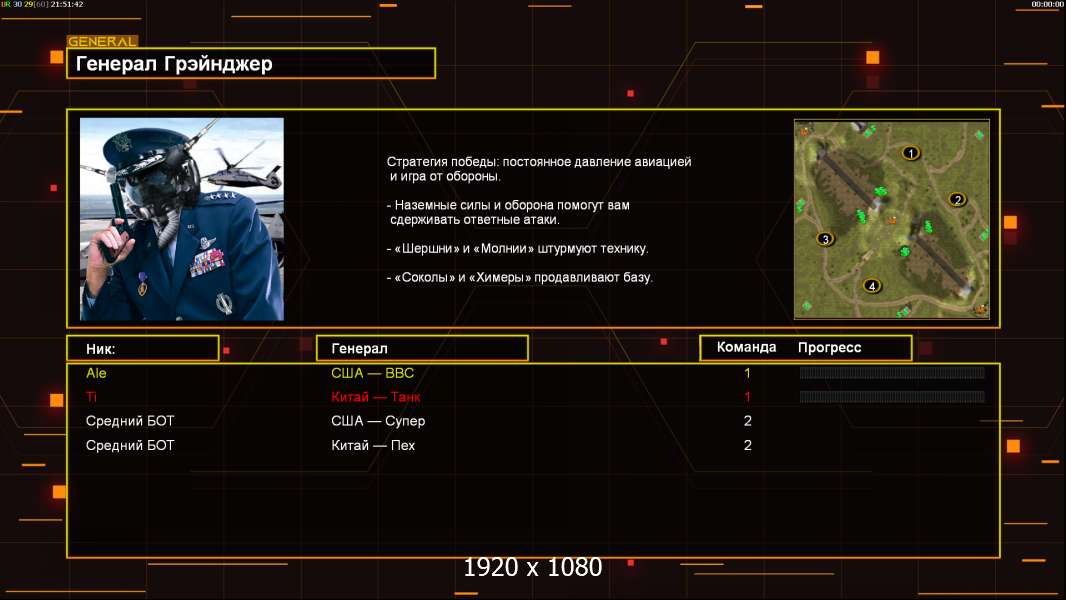The height and width of the screenshot is (600, 1066).
Task: Click the "Китай — Пех" general entry
Action: click(373, 445)
